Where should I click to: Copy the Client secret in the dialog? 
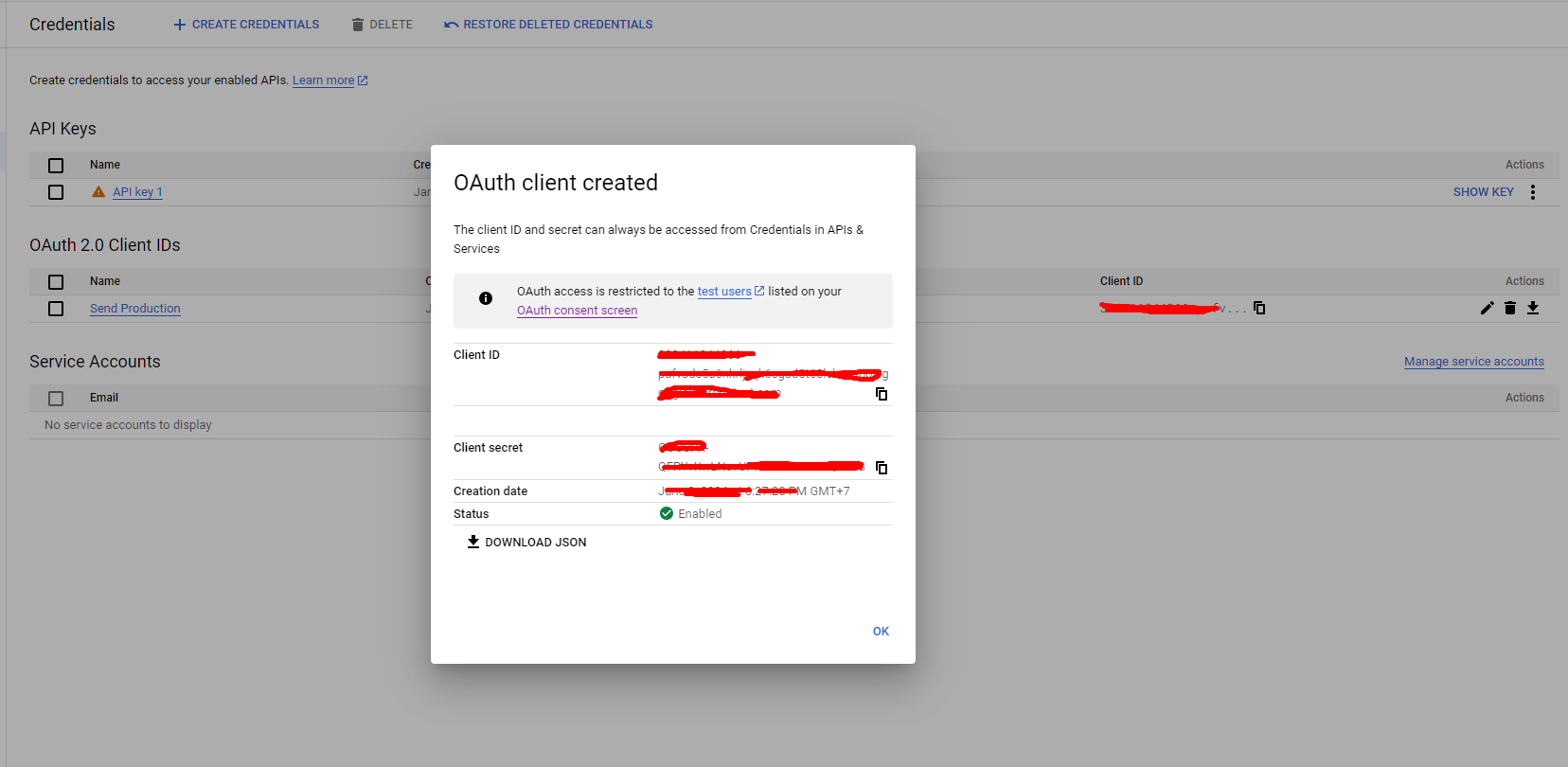882,468
